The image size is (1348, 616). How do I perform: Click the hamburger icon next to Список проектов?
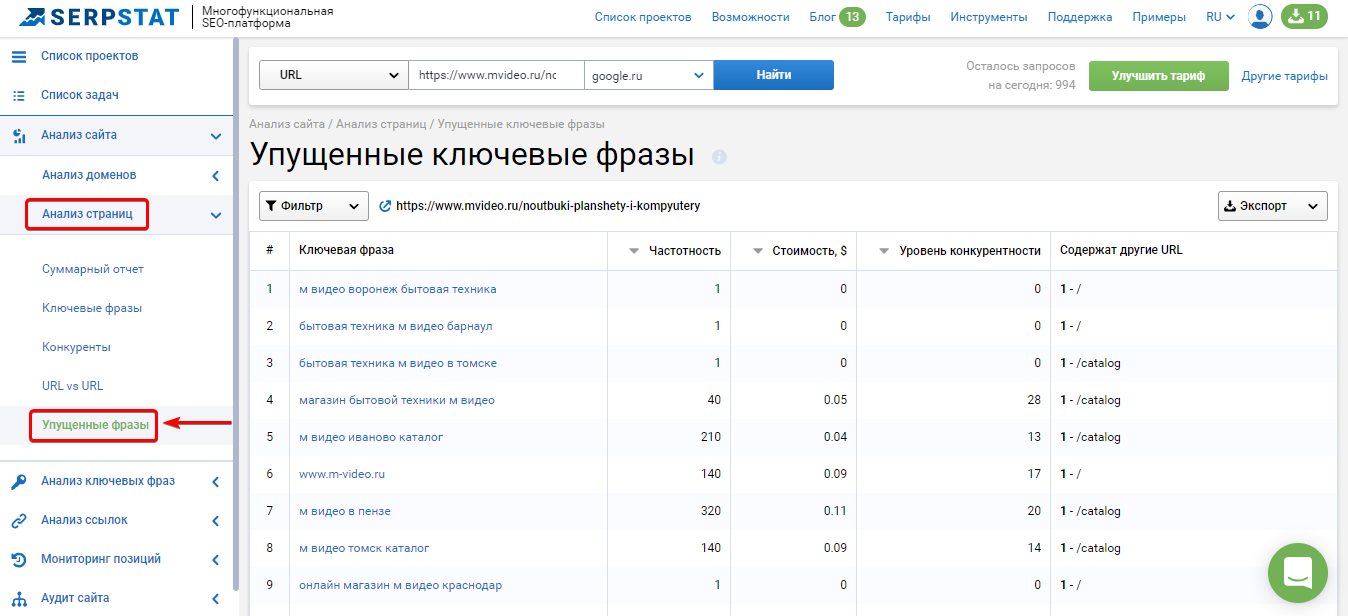(x=18, y=56)
